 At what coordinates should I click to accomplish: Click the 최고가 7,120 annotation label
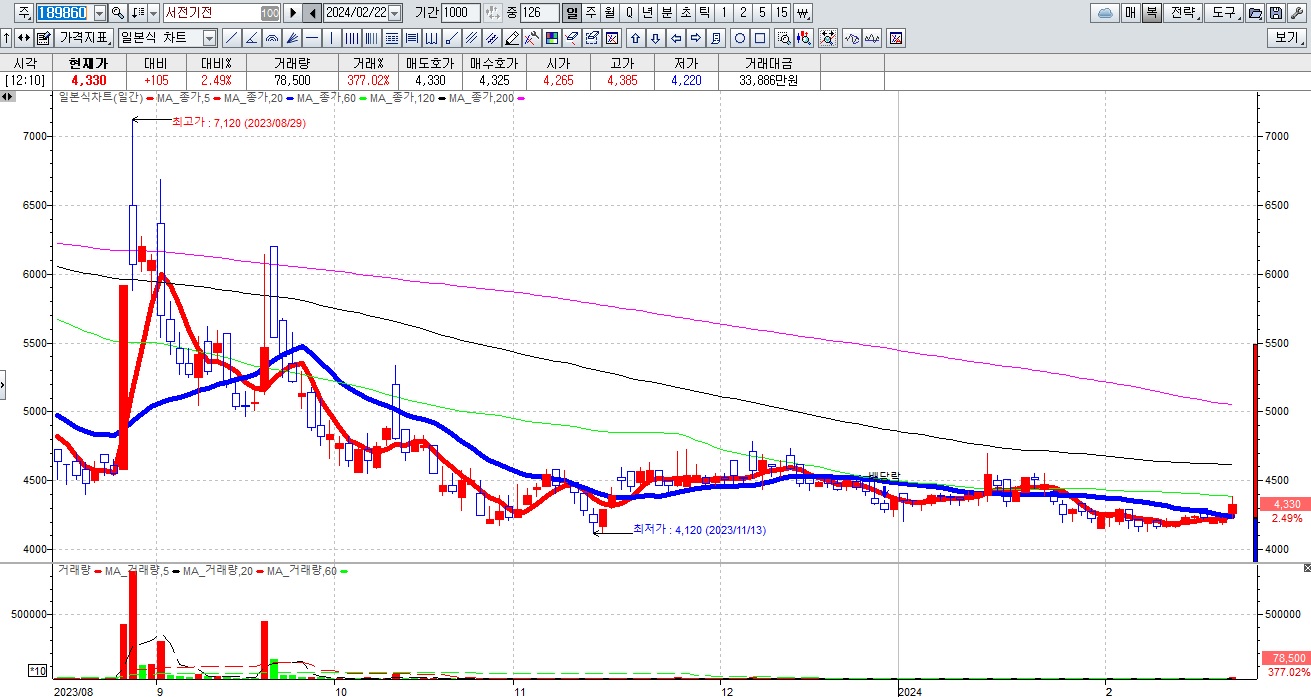point(238,121)
